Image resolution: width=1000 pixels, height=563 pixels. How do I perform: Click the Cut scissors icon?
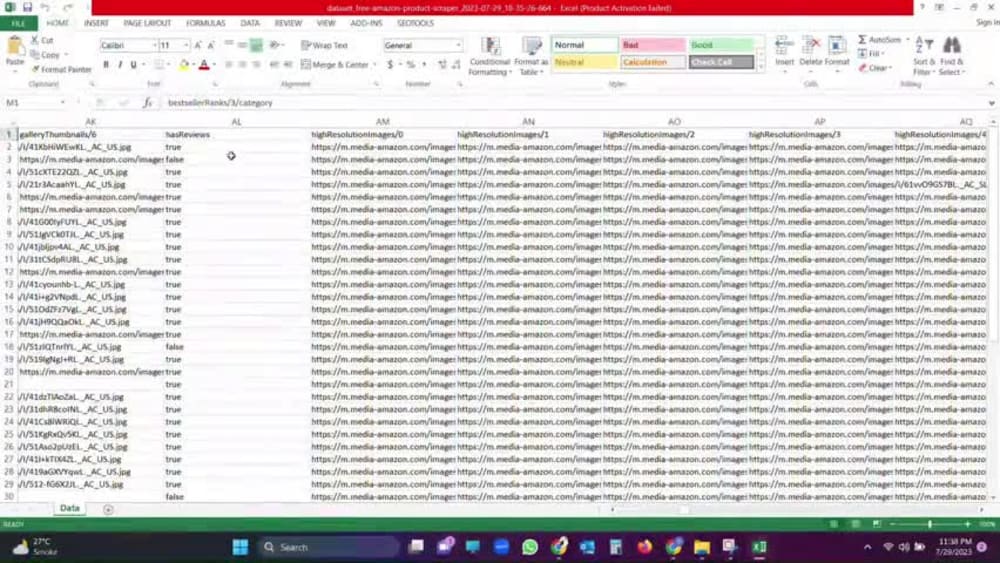(34, 40)
